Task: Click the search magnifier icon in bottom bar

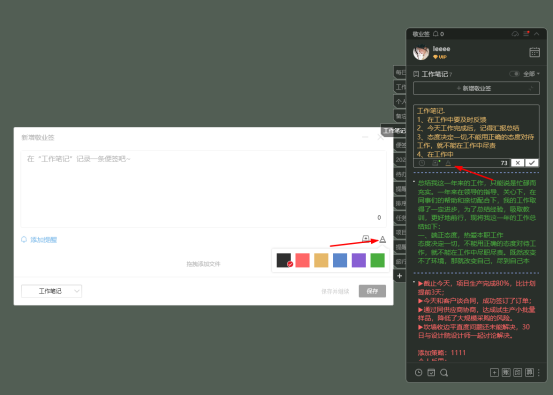Action: pos(444,372)
